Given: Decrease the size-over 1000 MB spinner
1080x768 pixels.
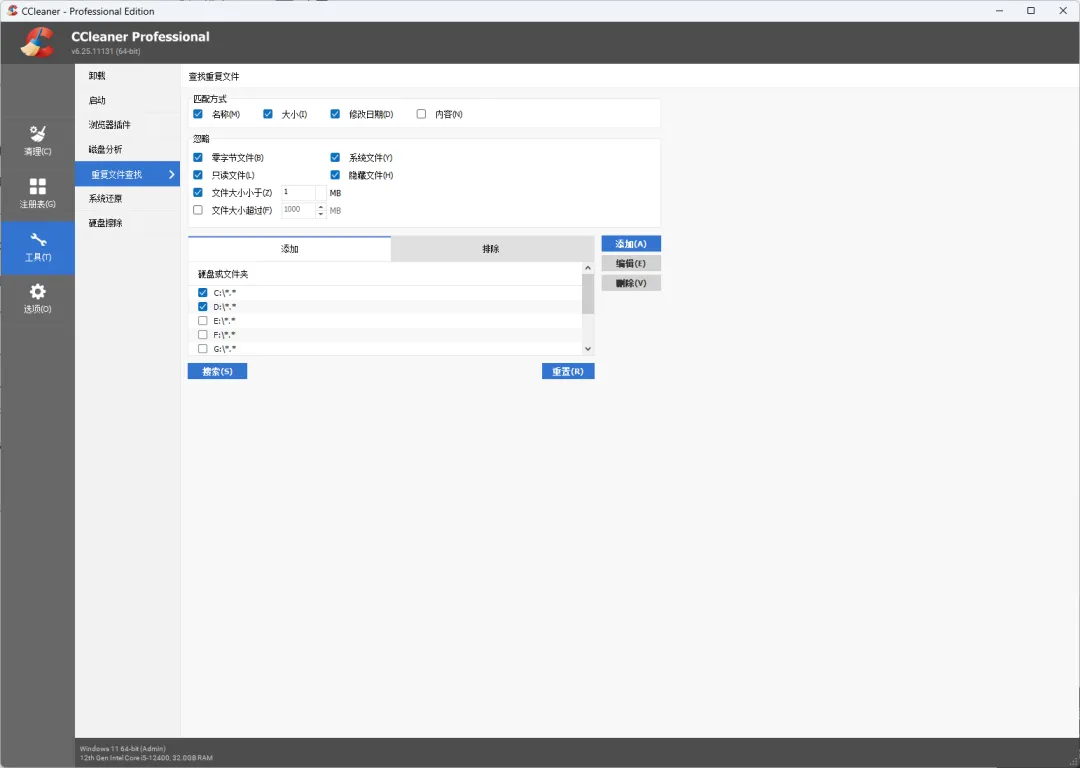Looking at the screenshot, I should coord(321,214).
